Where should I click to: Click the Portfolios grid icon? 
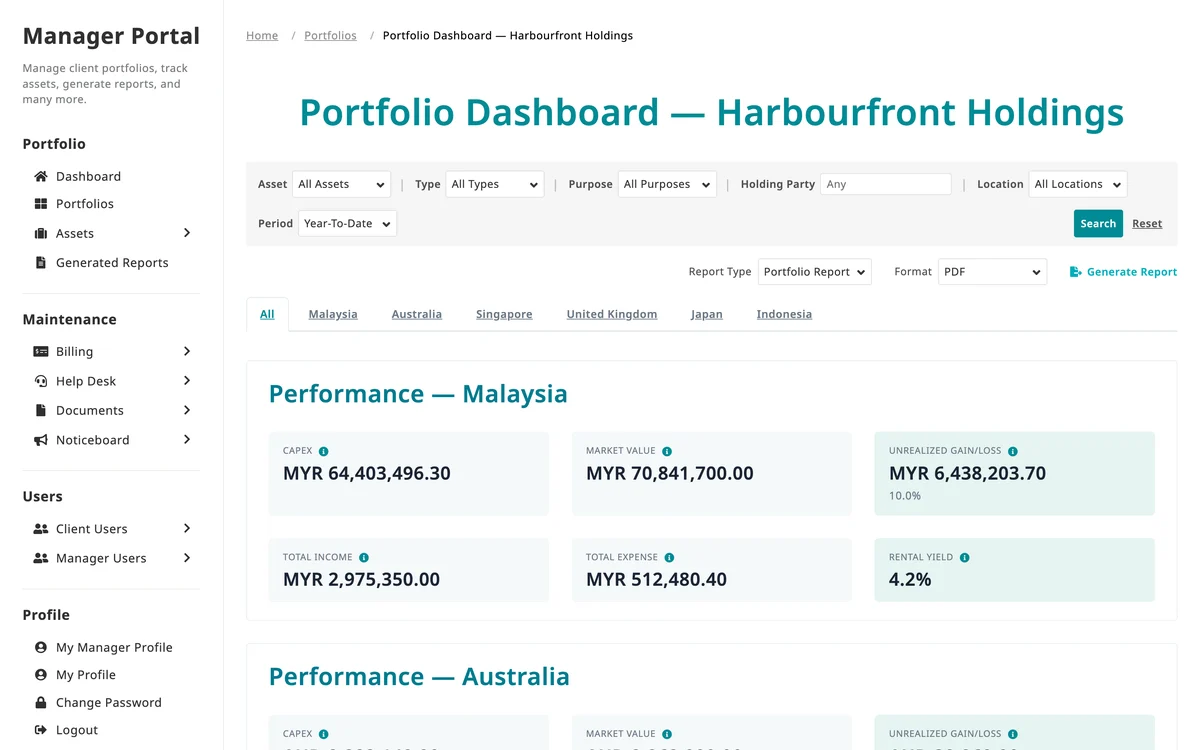(x=41, y=204)
